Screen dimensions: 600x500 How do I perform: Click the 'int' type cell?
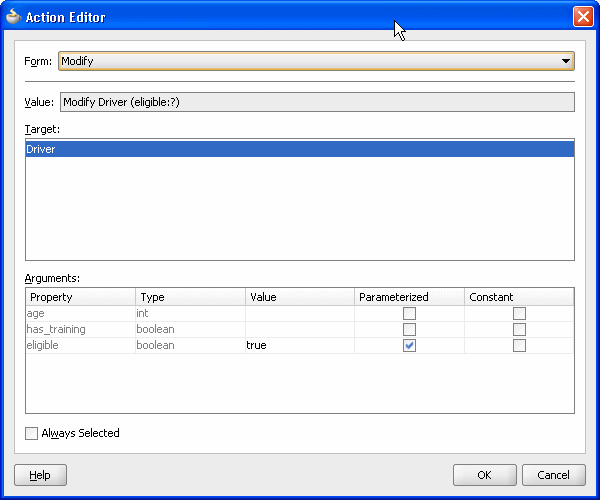pos(191,313)
